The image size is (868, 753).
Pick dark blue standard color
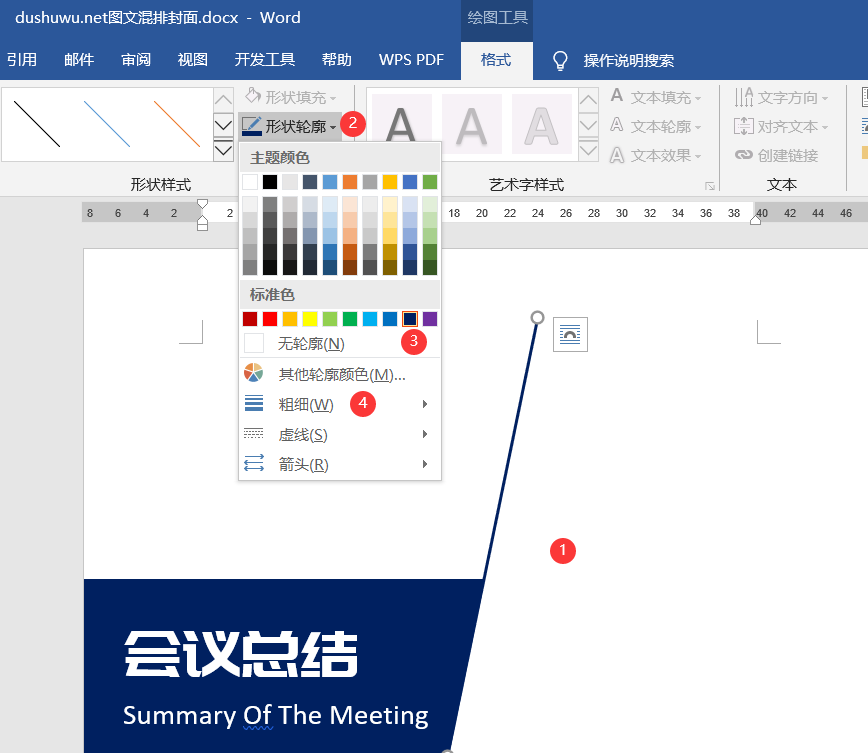point(410,319)
